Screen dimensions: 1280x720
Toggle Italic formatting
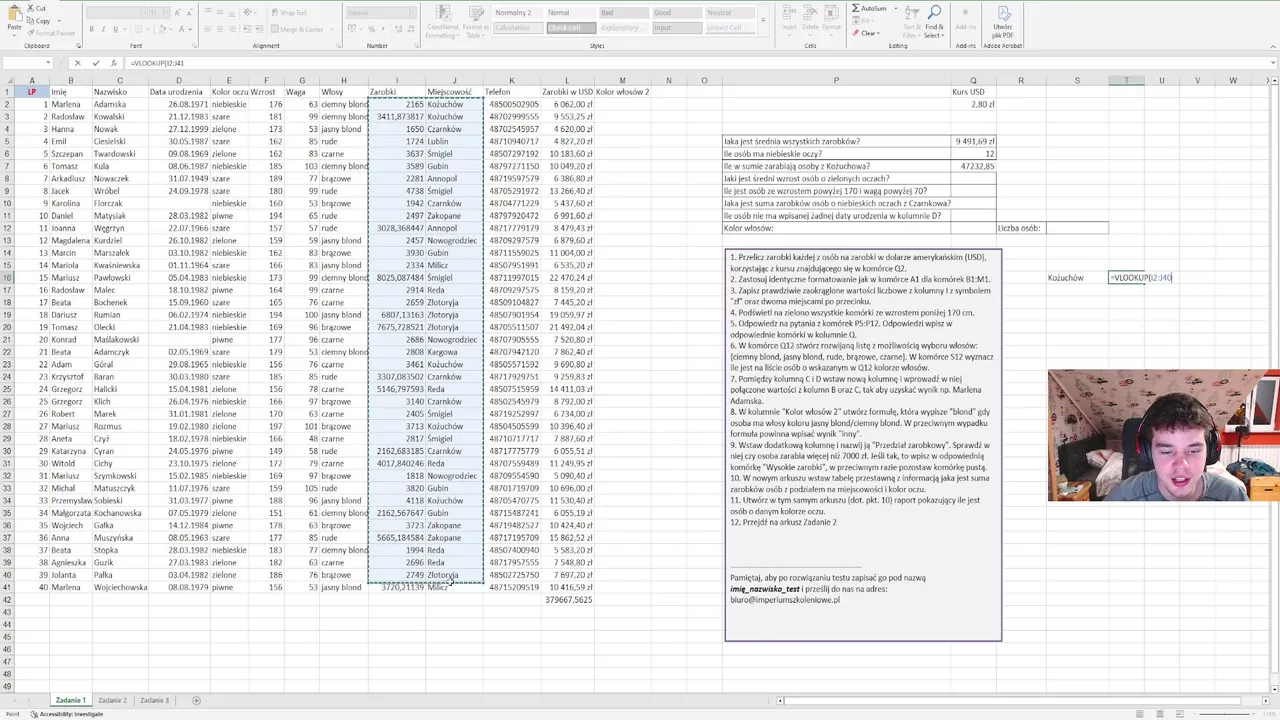(x=103, y=29)
